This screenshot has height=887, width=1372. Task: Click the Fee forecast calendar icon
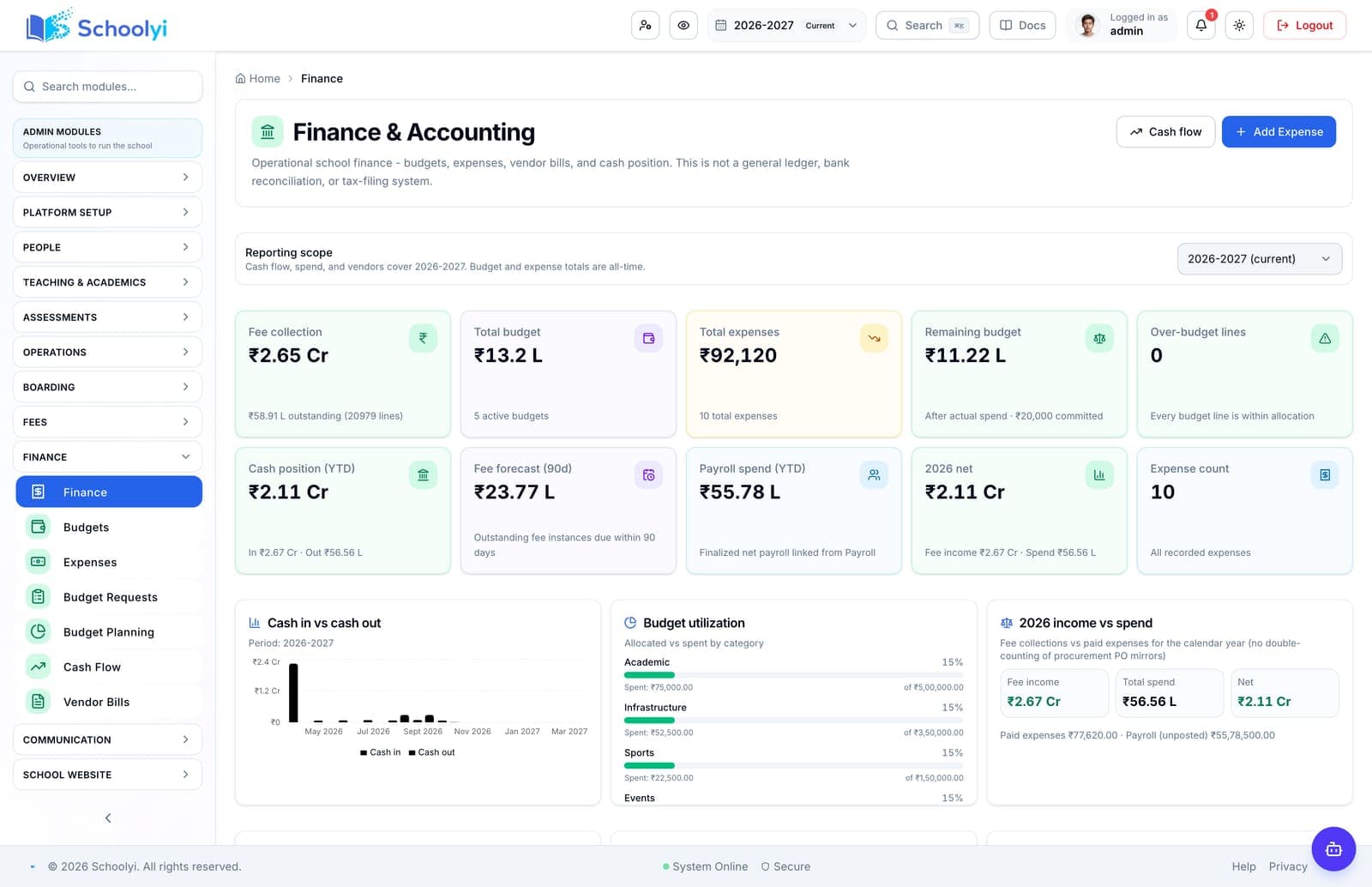tap(648, 474)
